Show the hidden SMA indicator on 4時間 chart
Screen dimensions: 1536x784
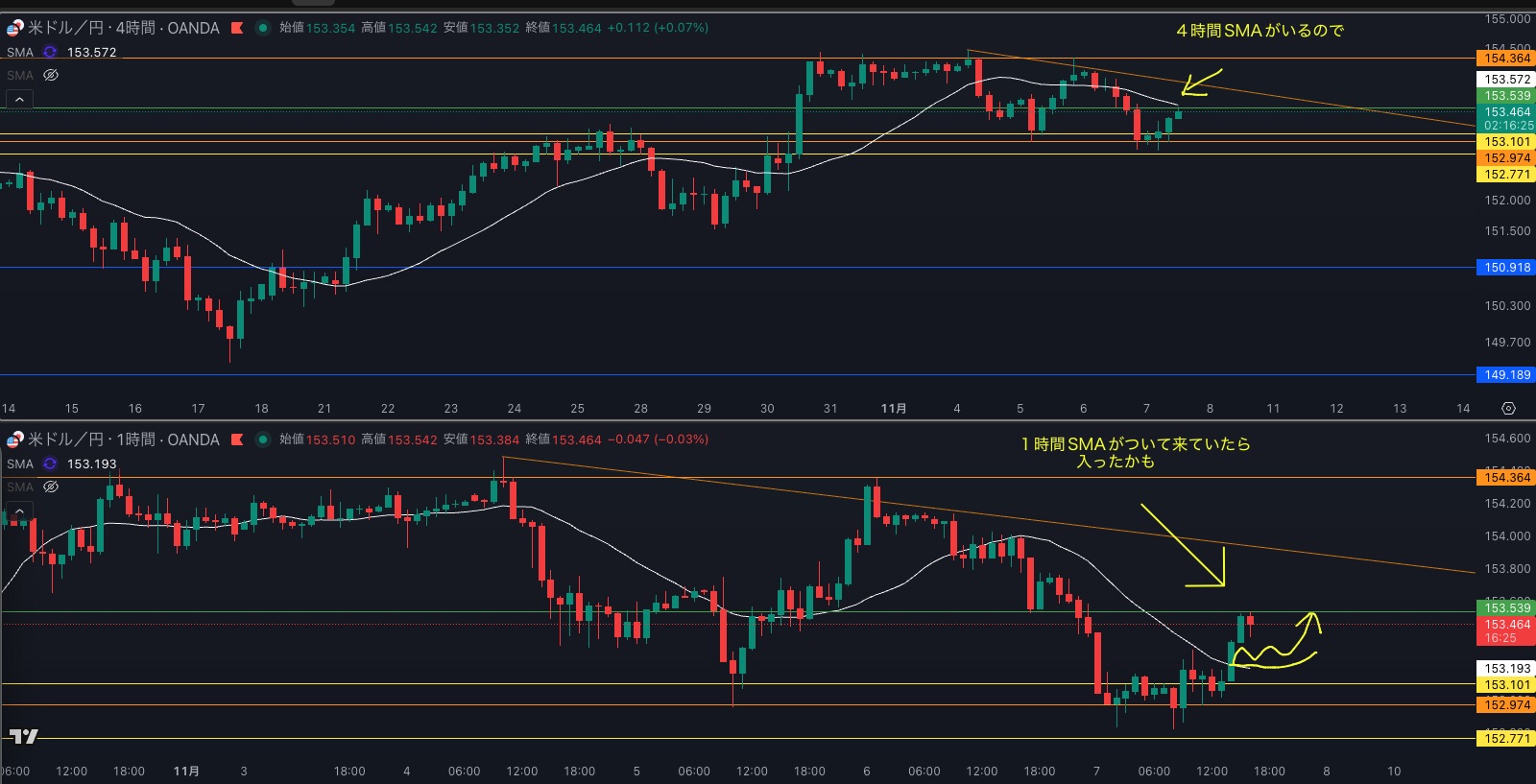(51, 75)
